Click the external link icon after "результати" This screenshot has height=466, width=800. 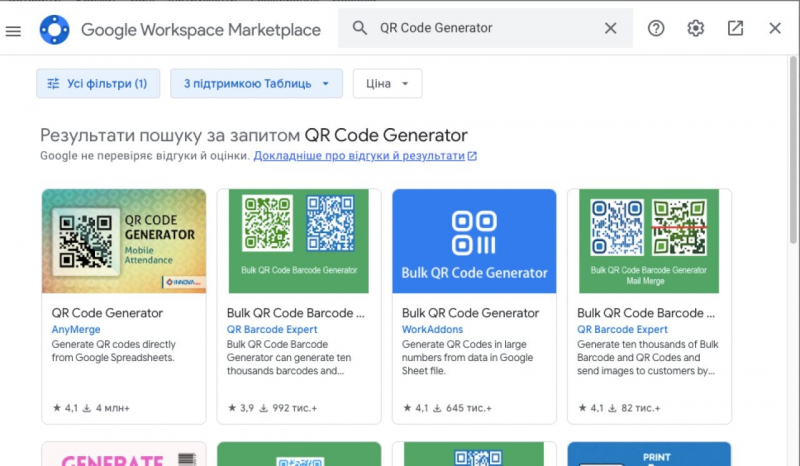(x=472, y=156)
